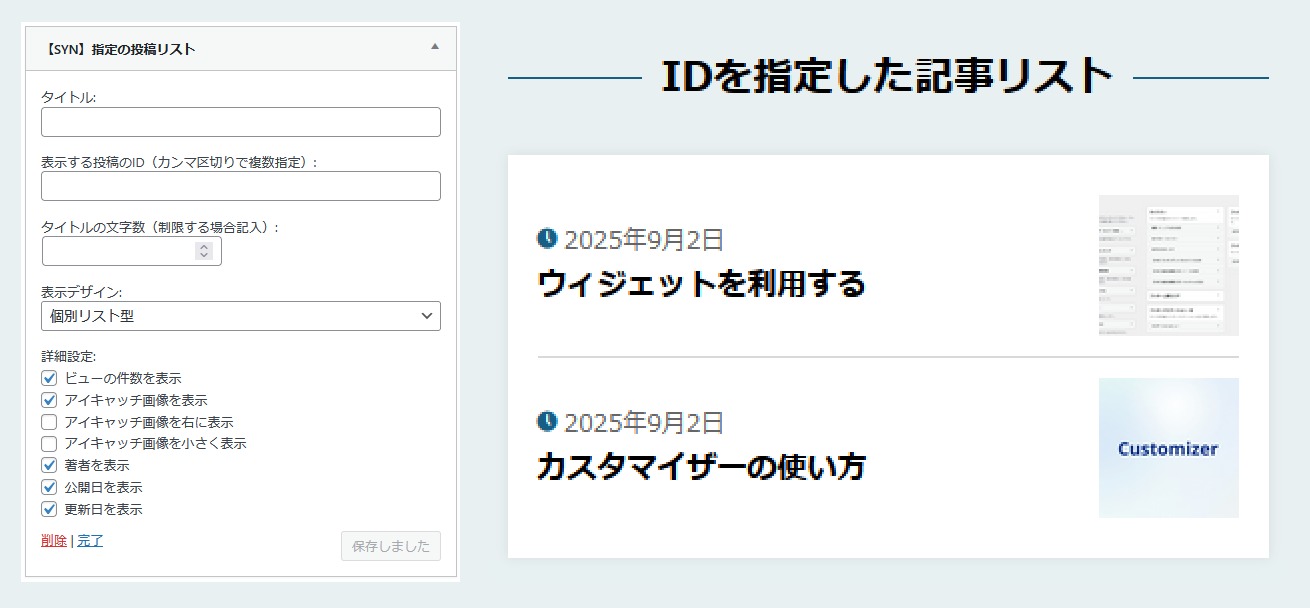Image resolution: width=1310 pixels, height=608 pixels.
Task: Toggle 更新日を表示 checkbox off
Action: 48,508
